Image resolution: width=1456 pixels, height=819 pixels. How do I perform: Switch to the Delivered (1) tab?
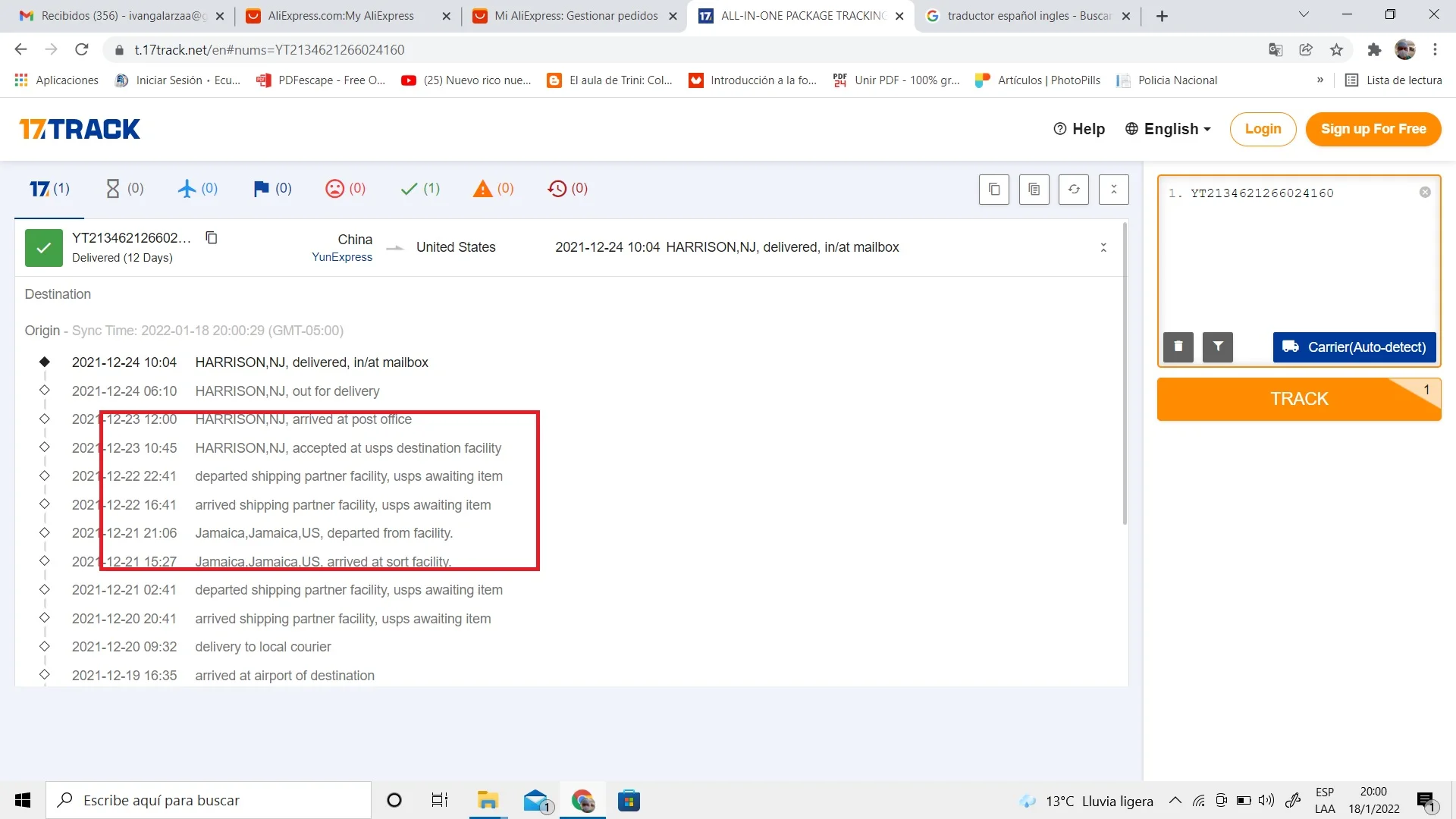(420, 189)
